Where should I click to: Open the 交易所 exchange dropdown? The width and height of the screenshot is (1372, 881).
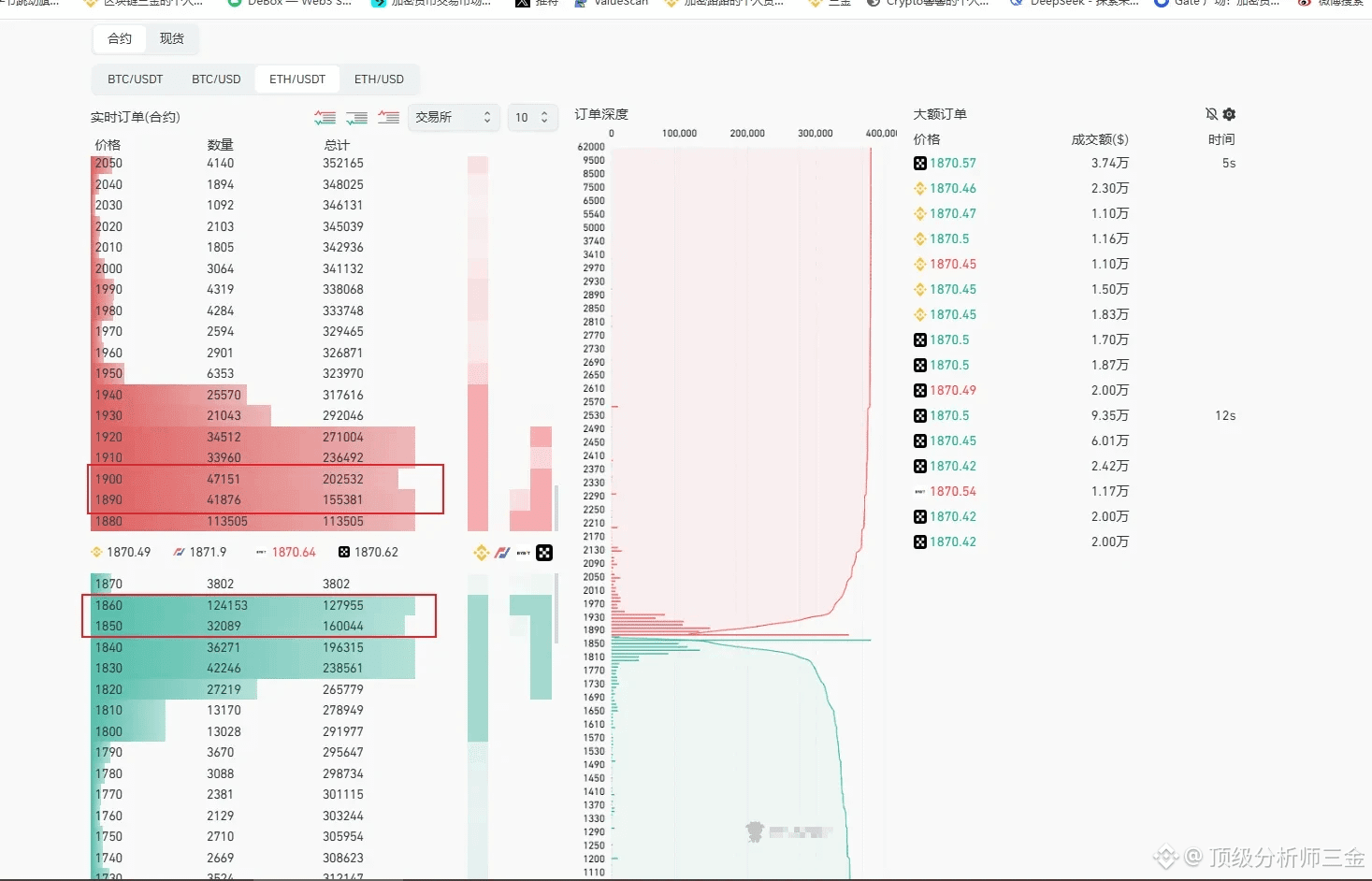[454, 117]
